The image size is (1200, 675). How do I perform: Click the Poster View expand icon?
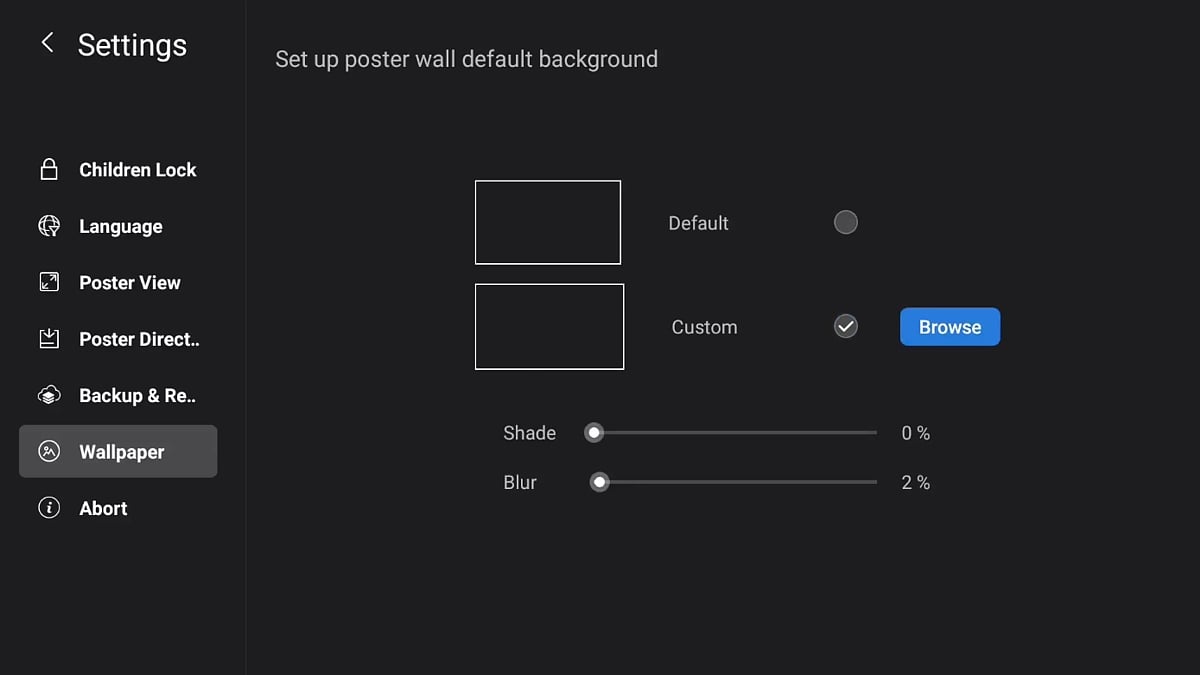49,282
